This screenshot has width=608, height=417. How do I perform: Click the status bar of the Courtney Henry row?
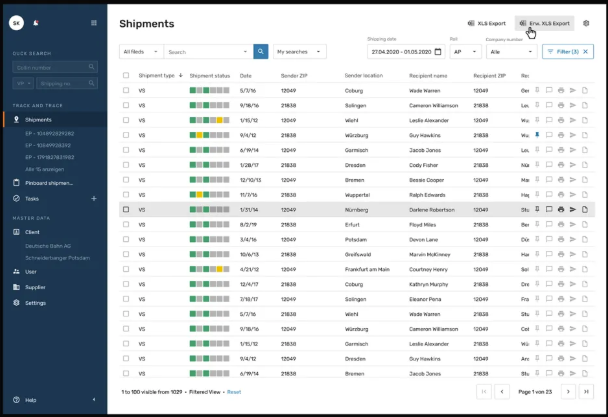pyautogui.click(x=209, y=269)
